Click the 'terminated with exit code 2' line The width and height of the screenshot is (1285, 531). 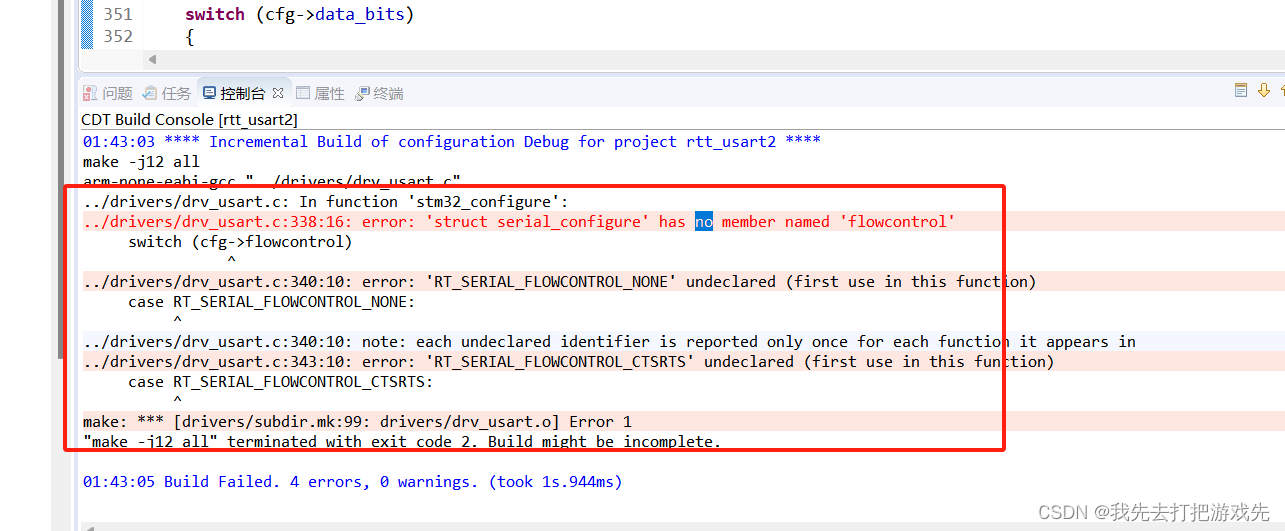coord(402,441)
